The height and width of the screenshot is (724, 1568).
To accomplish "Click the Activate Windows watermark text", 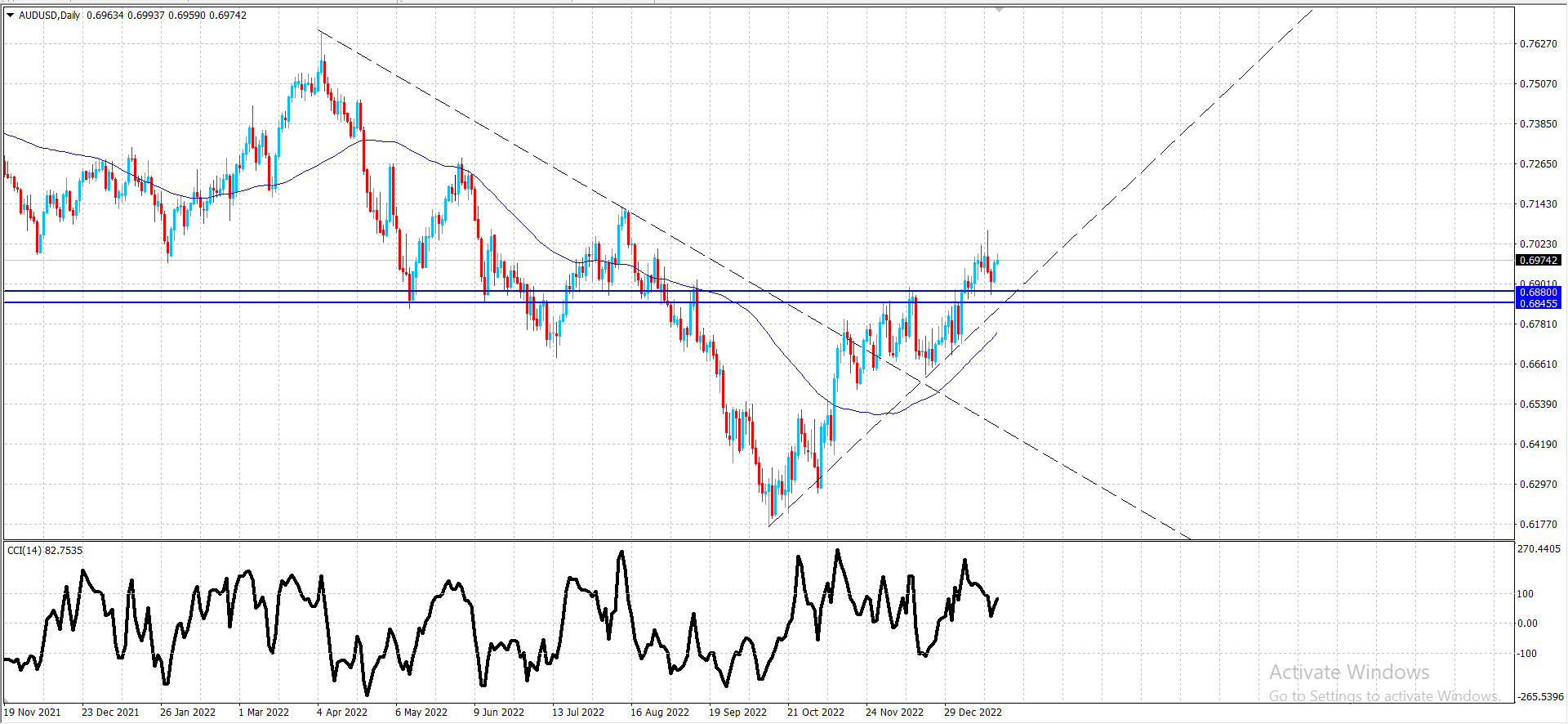I will [x=1349, y=673].
